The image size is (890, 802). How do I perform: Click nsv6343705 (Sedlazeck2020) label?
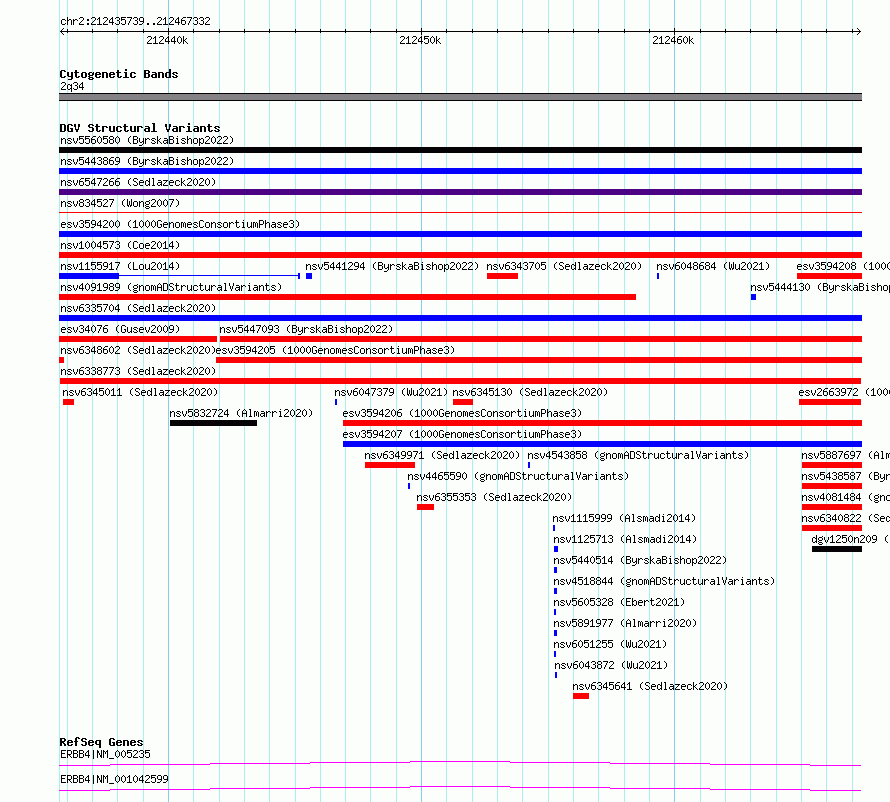pos(564,266)
